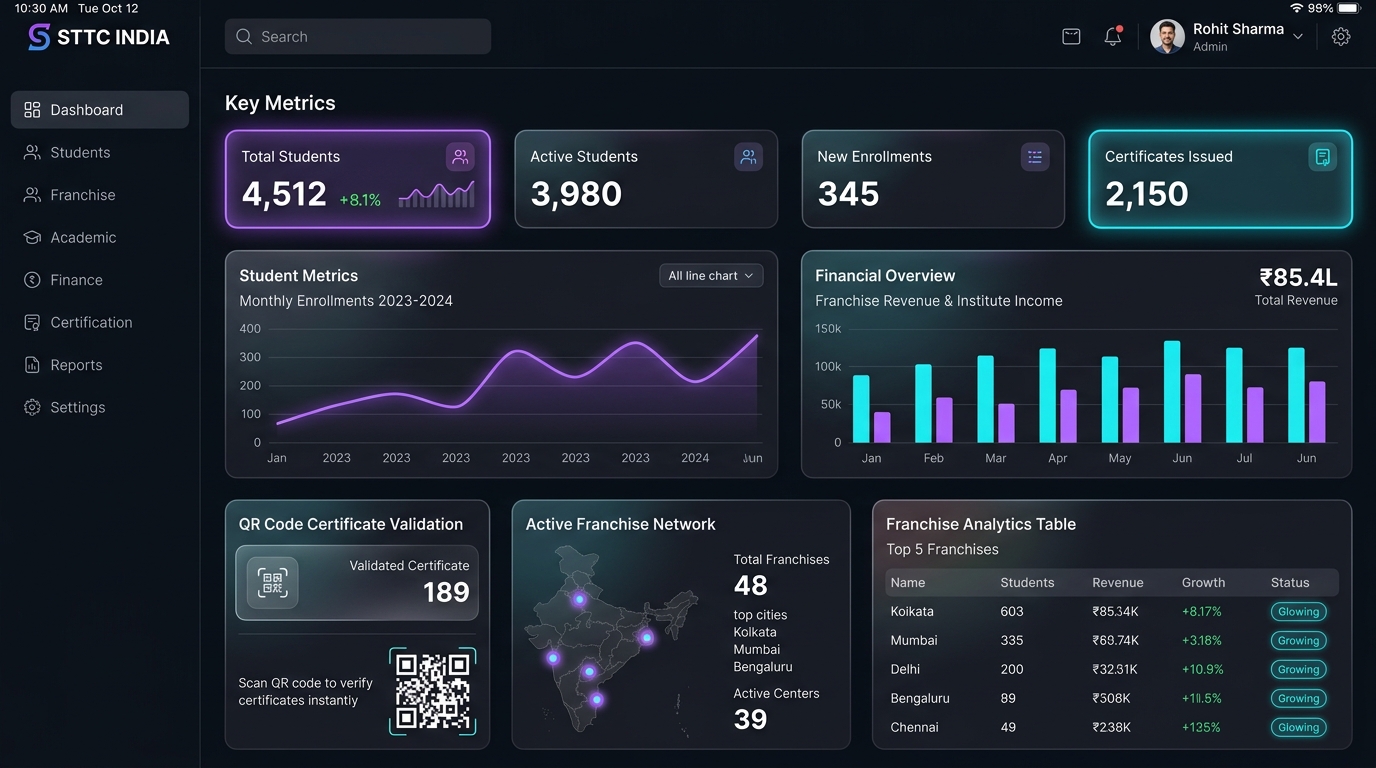
Task: Click the search magnifier icon
Action: 244,37
